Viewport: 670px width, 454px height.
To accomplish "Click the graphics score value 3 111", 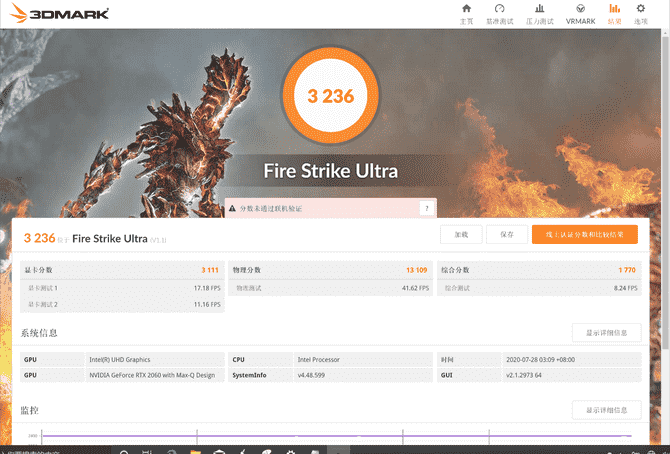I will [x=210, y=270].
